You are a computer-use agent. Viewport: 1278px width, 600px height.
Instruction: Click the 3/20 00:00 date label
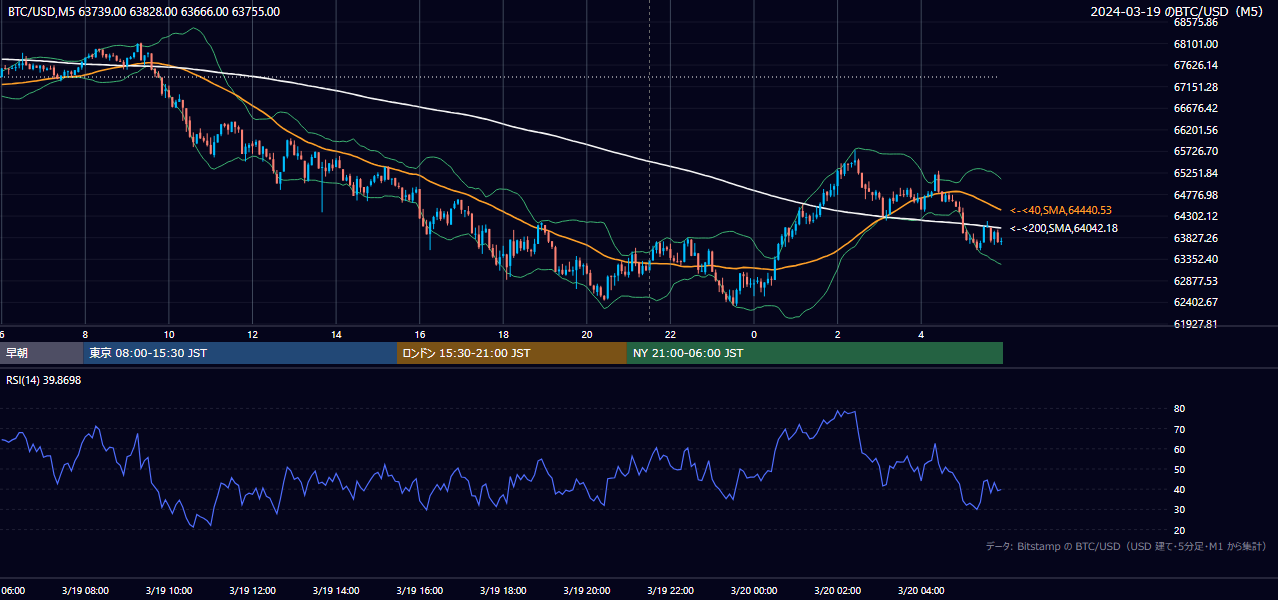click(x=754, y=590)
